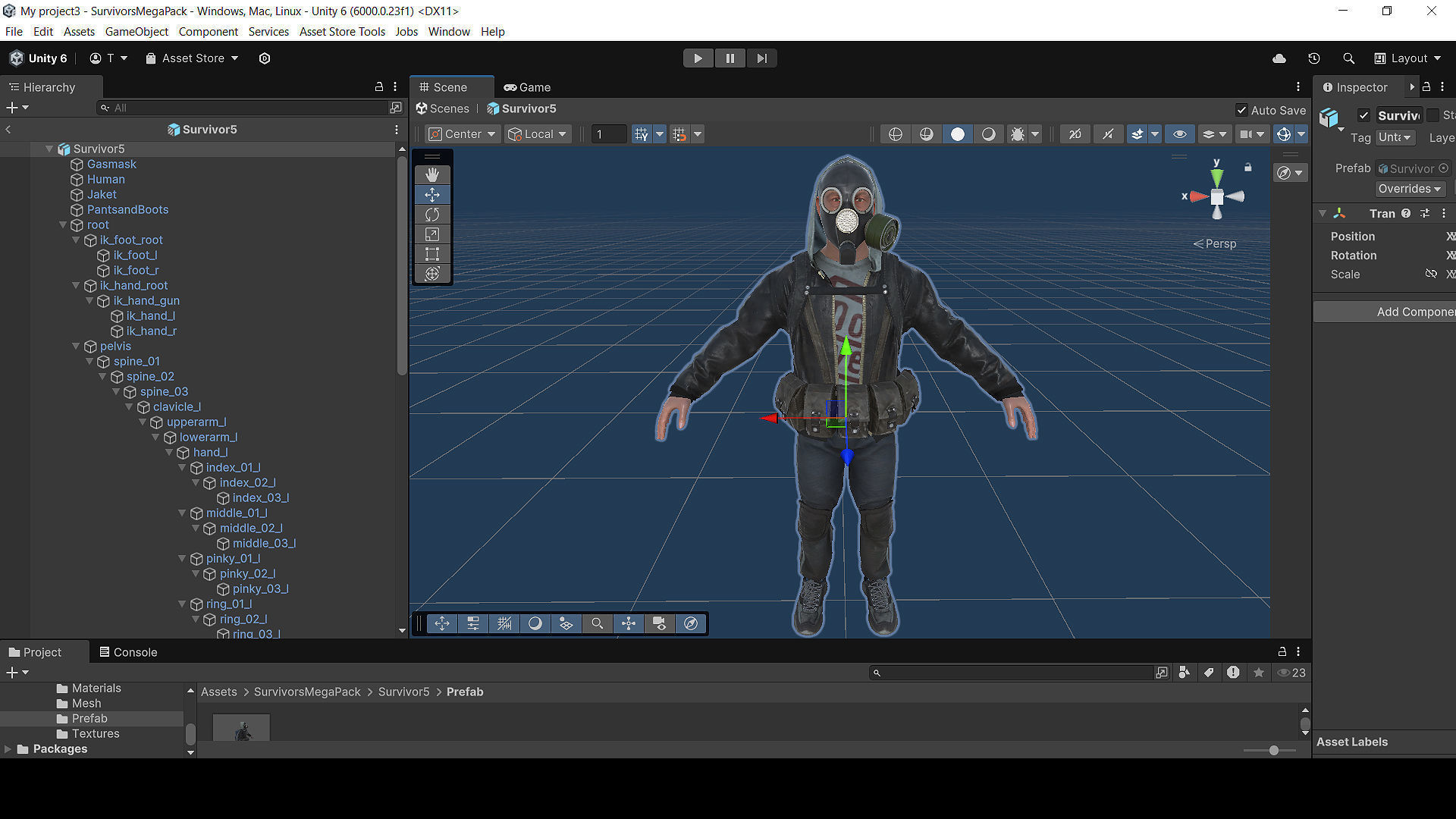Click the draw mode shaded circle icon
The width and height of the screenshot is (1456, 819).
tap(958, 134)
